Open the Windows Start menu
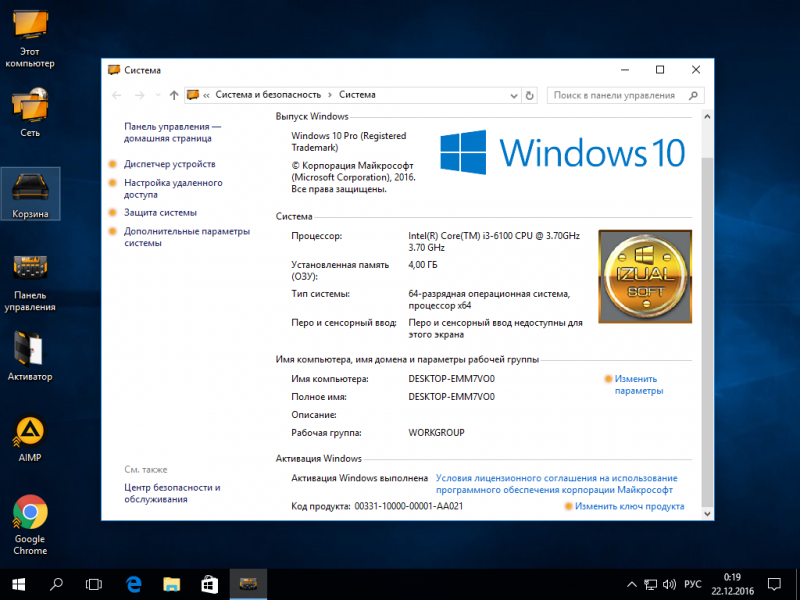The width and height of the screenshot is (800, 600). (x=18, y=584)
